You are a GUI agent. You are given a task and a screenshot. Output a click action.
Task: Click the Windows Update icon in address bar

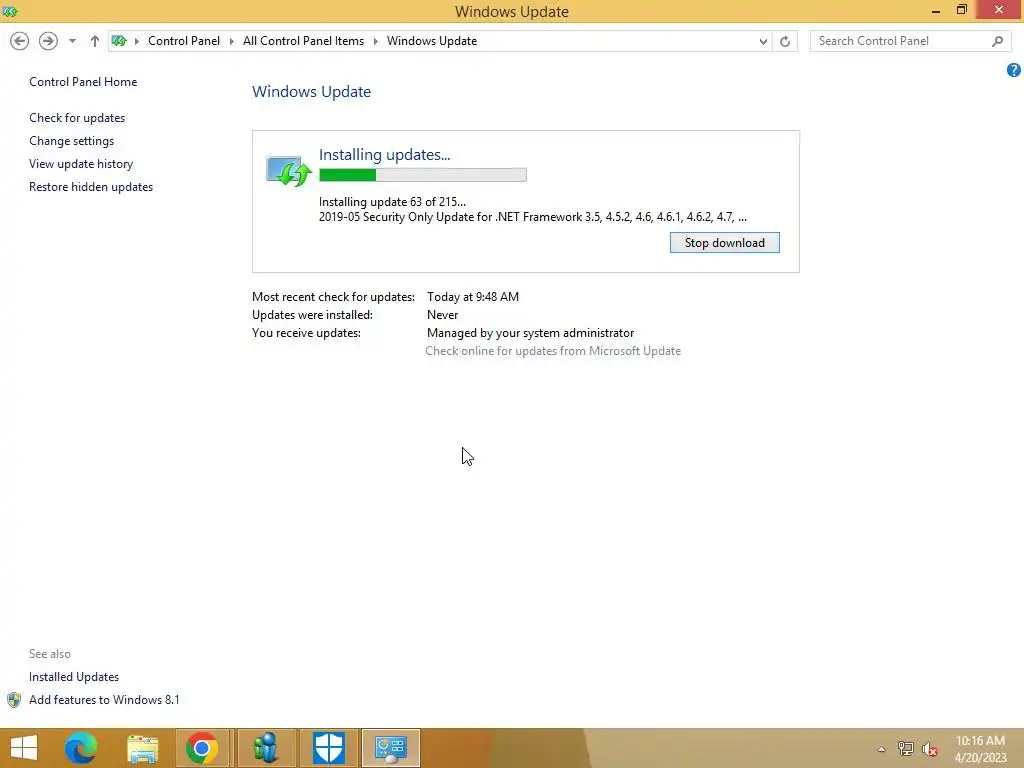(x=119, y=40)
